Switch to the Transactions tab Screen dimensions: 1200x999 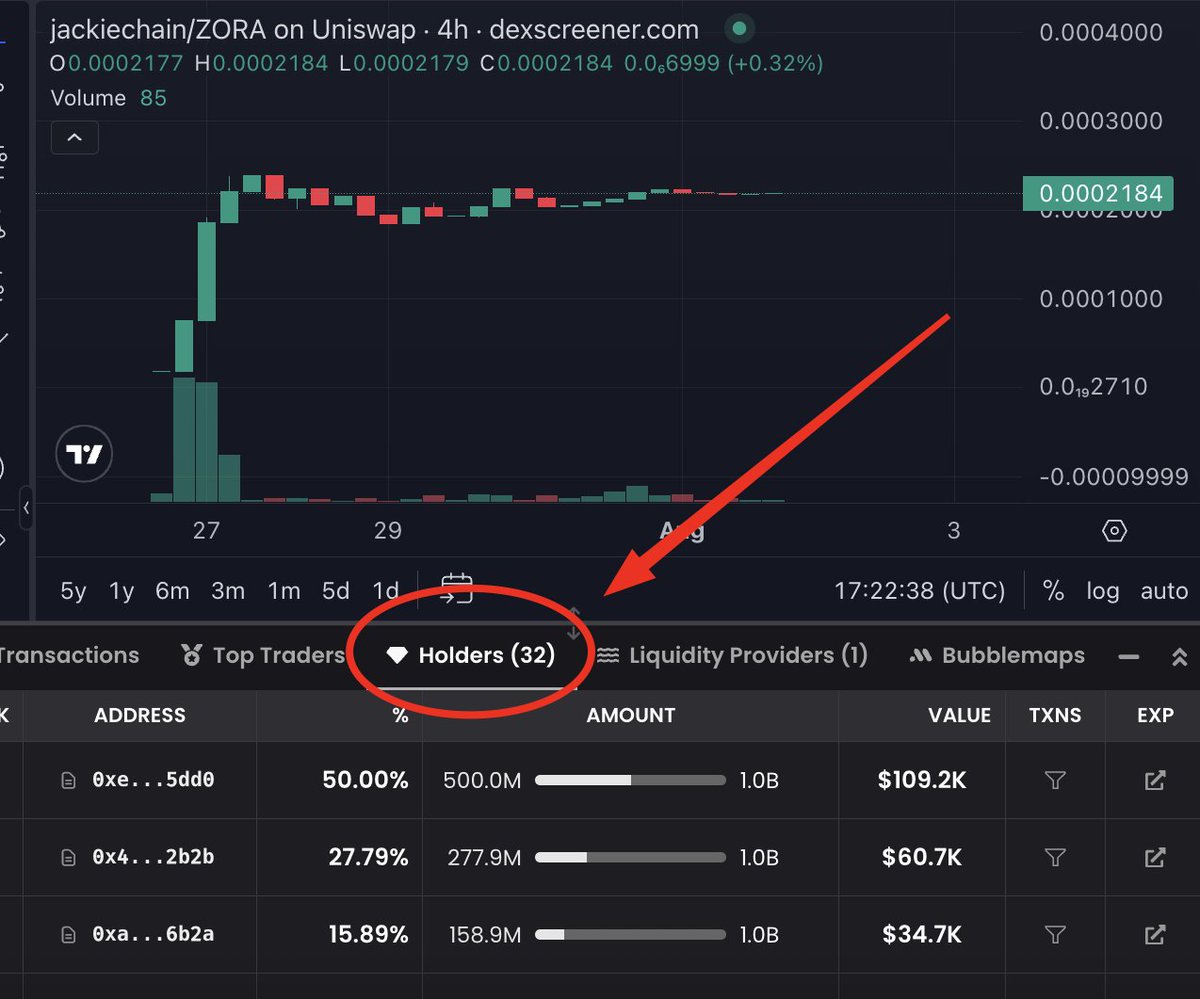pyautogui.click(x=68, y=656)
